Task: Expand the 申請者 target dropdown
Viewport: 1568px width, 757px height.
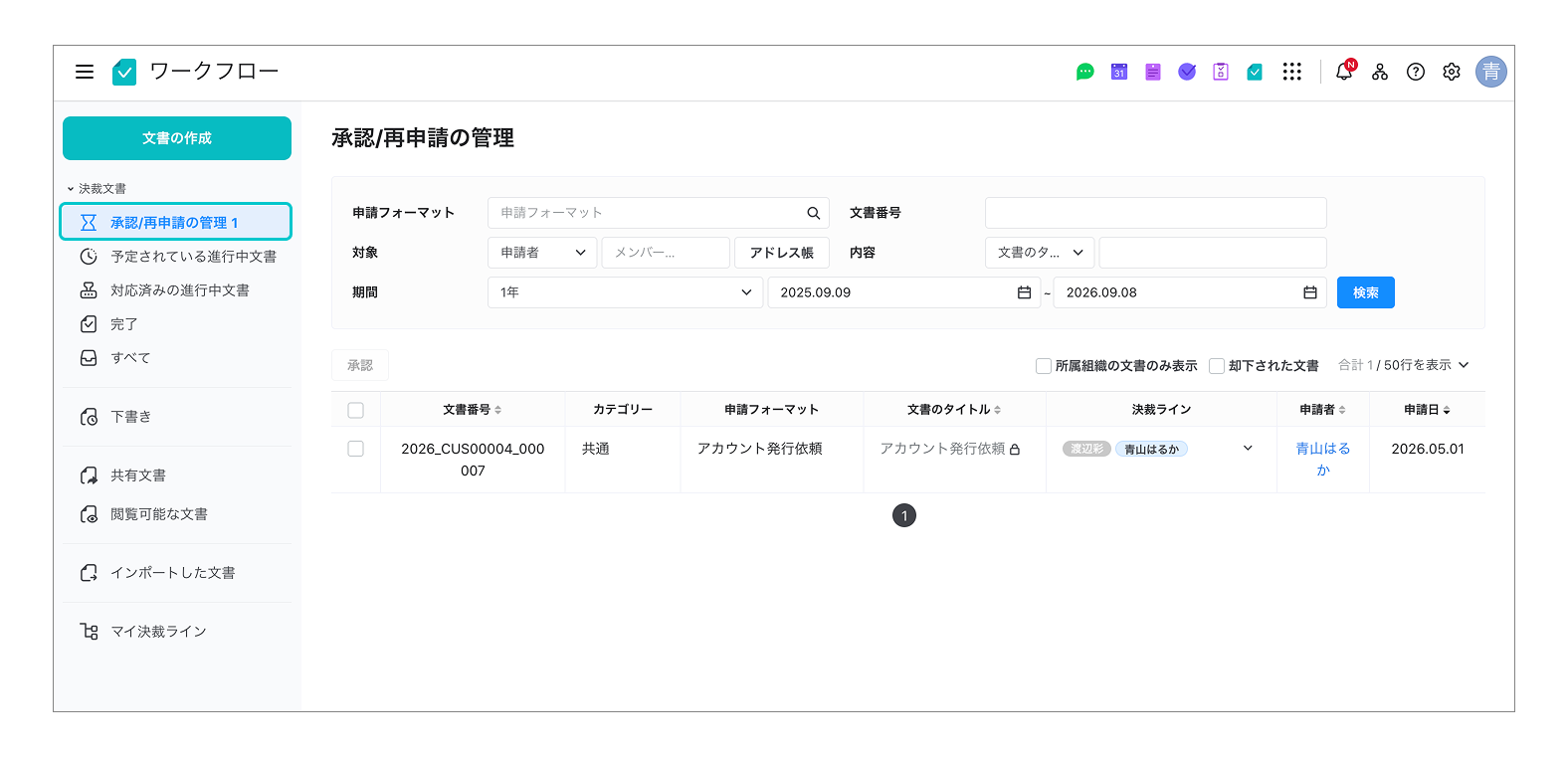Action: 542,253
